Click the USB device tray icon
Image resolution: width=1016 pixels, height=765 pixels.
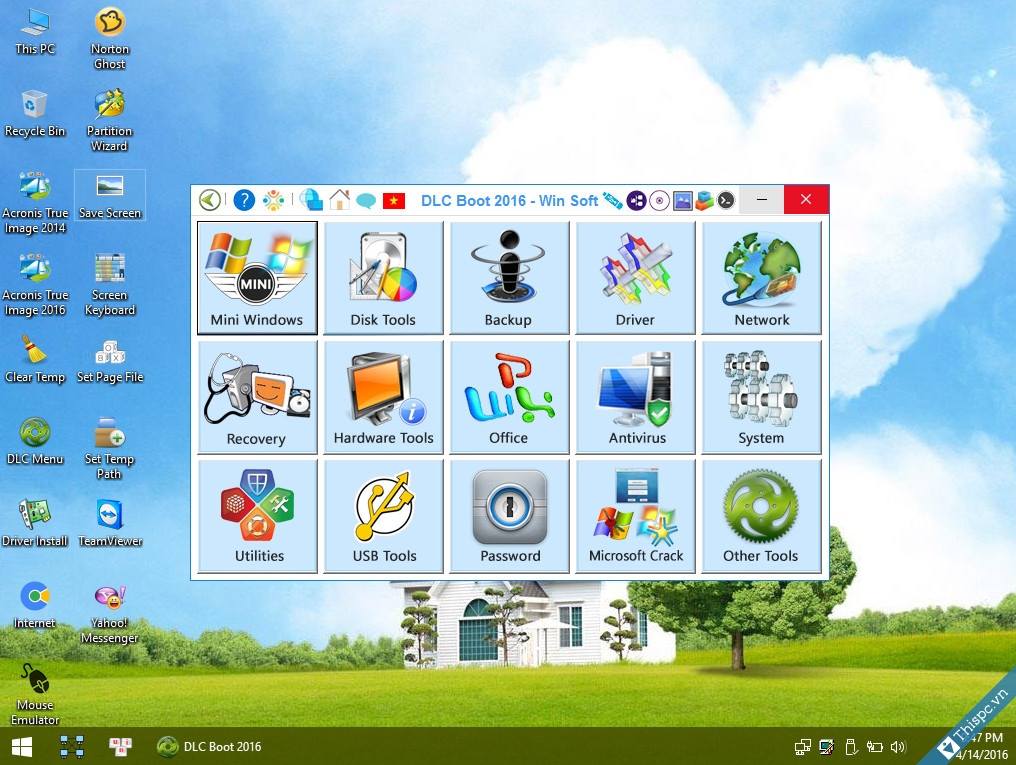pyautogui.click(x=851, y=748)
